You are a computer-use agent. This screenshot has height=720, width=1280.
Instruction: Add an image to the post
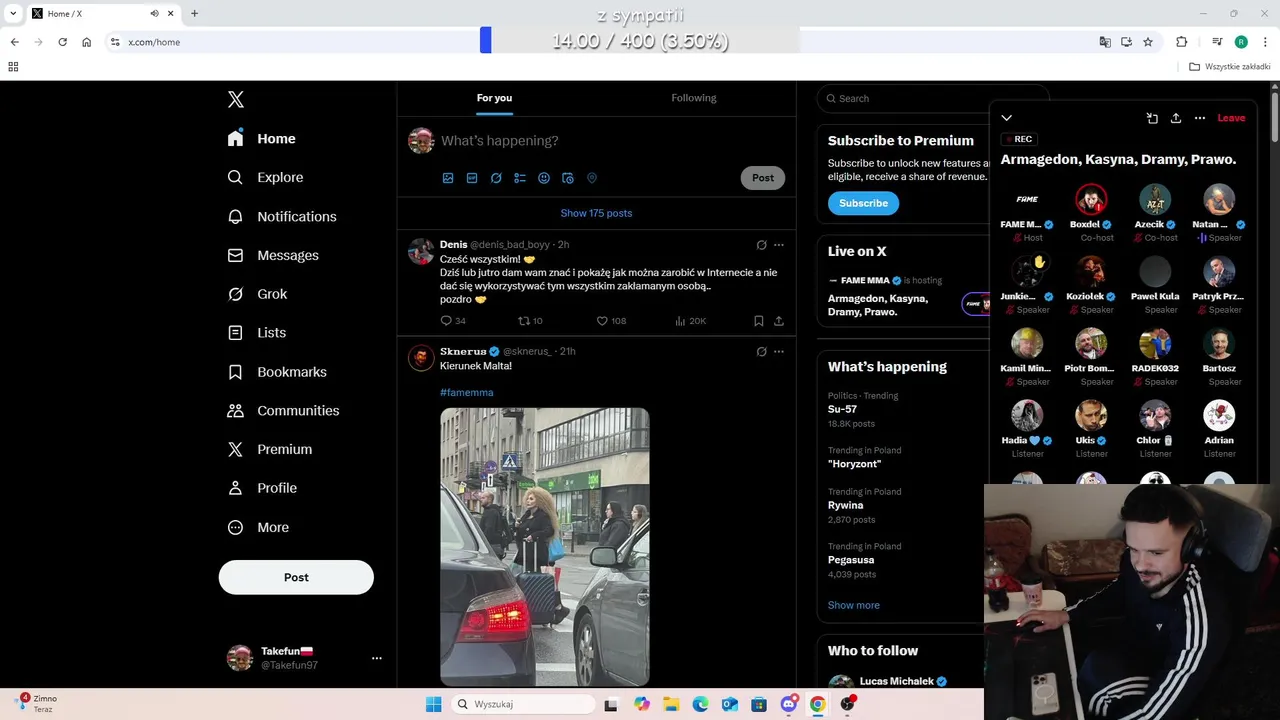coord(448,178)
